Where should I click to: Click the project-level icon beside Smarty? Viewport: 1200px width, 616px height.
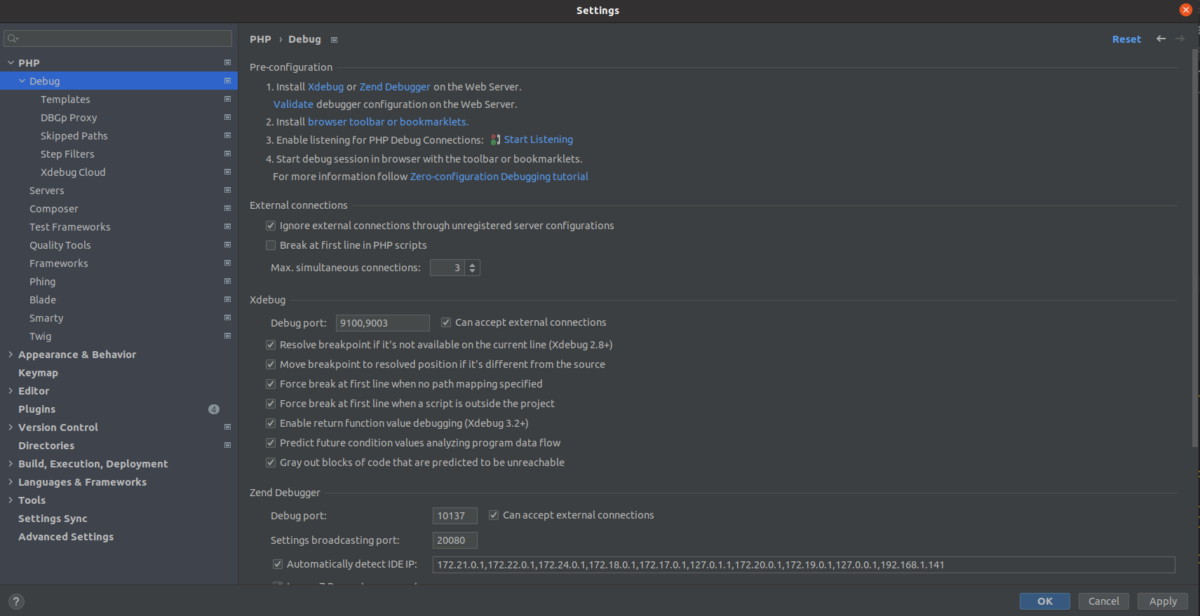pos(227,318)
